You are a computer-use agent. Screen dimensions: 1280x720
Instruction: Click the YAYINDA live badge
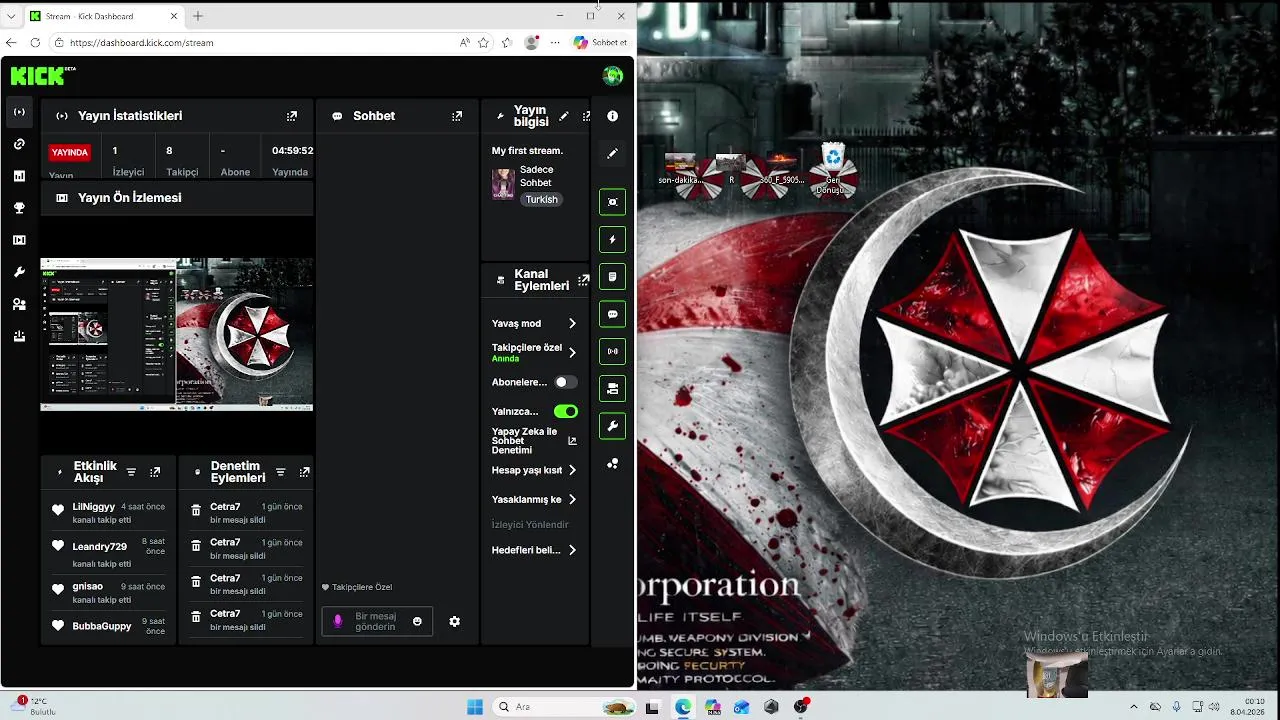[x=70, y=152]
